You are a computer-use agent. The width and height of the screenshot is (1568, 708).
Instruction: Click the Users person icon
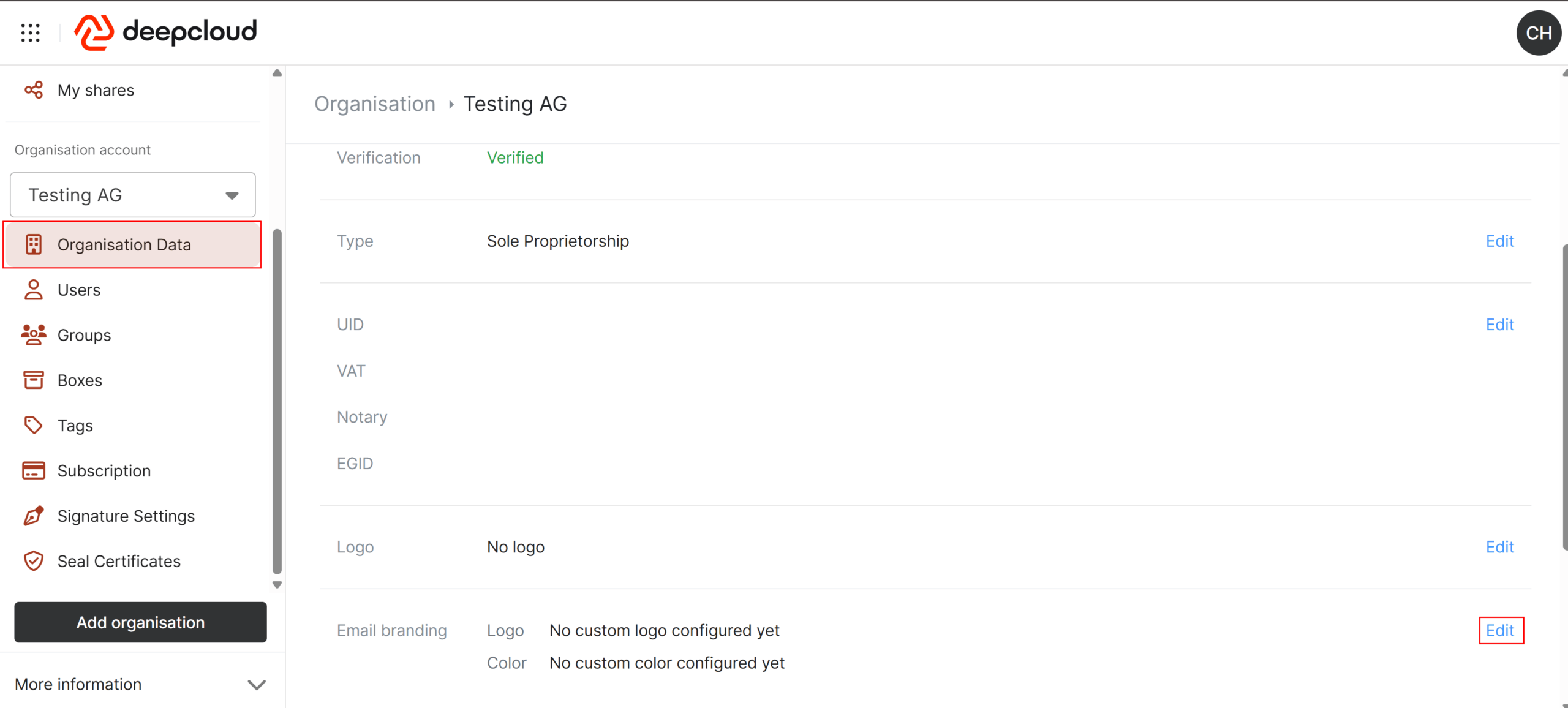pos(34,290)
